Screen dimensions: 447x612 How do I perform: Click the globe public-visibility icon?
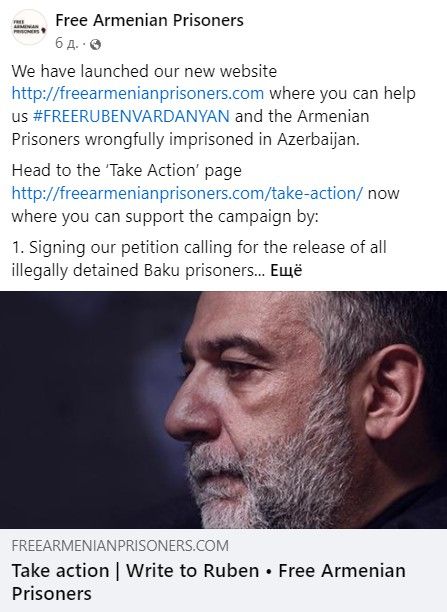tap(95, 44)
